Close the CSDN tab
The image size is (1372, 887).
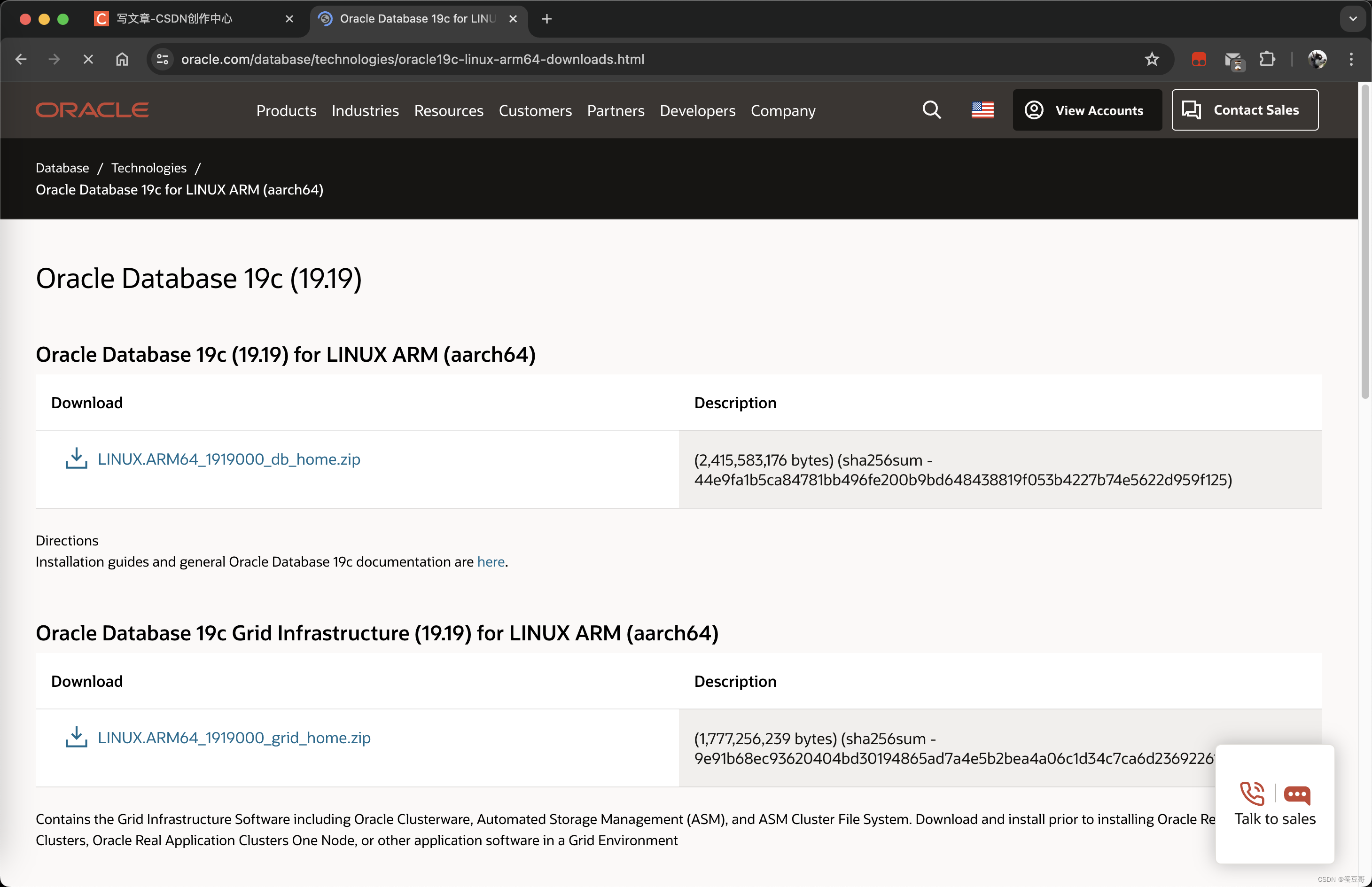[x=289, y=19]
